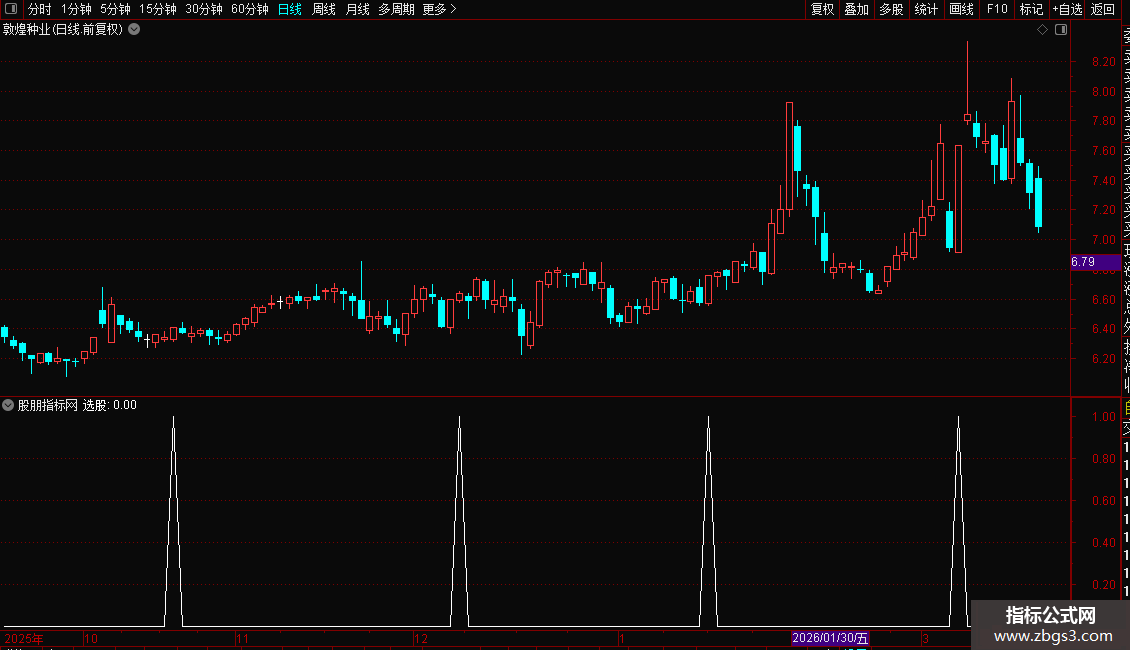Screen dimensions: 1130x650
Task: Switch to 周线 weekly chart
Action: coord(324,9)
